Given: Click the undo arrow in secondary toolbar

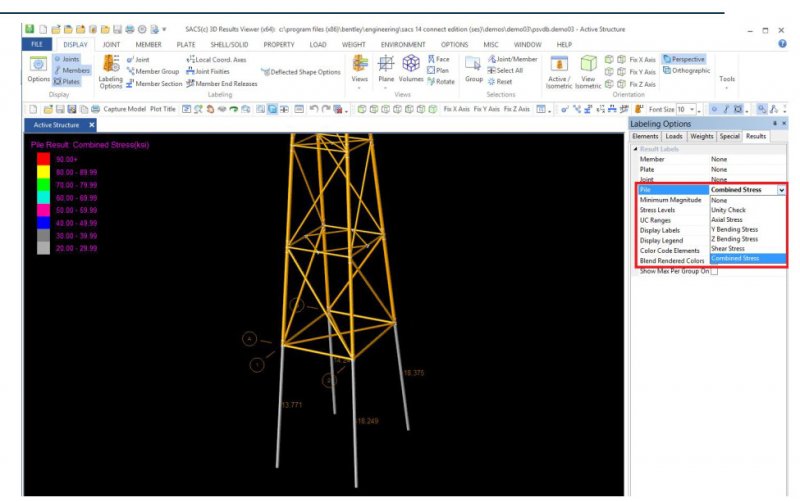Looking at the screenshot, I should [314, 109].
